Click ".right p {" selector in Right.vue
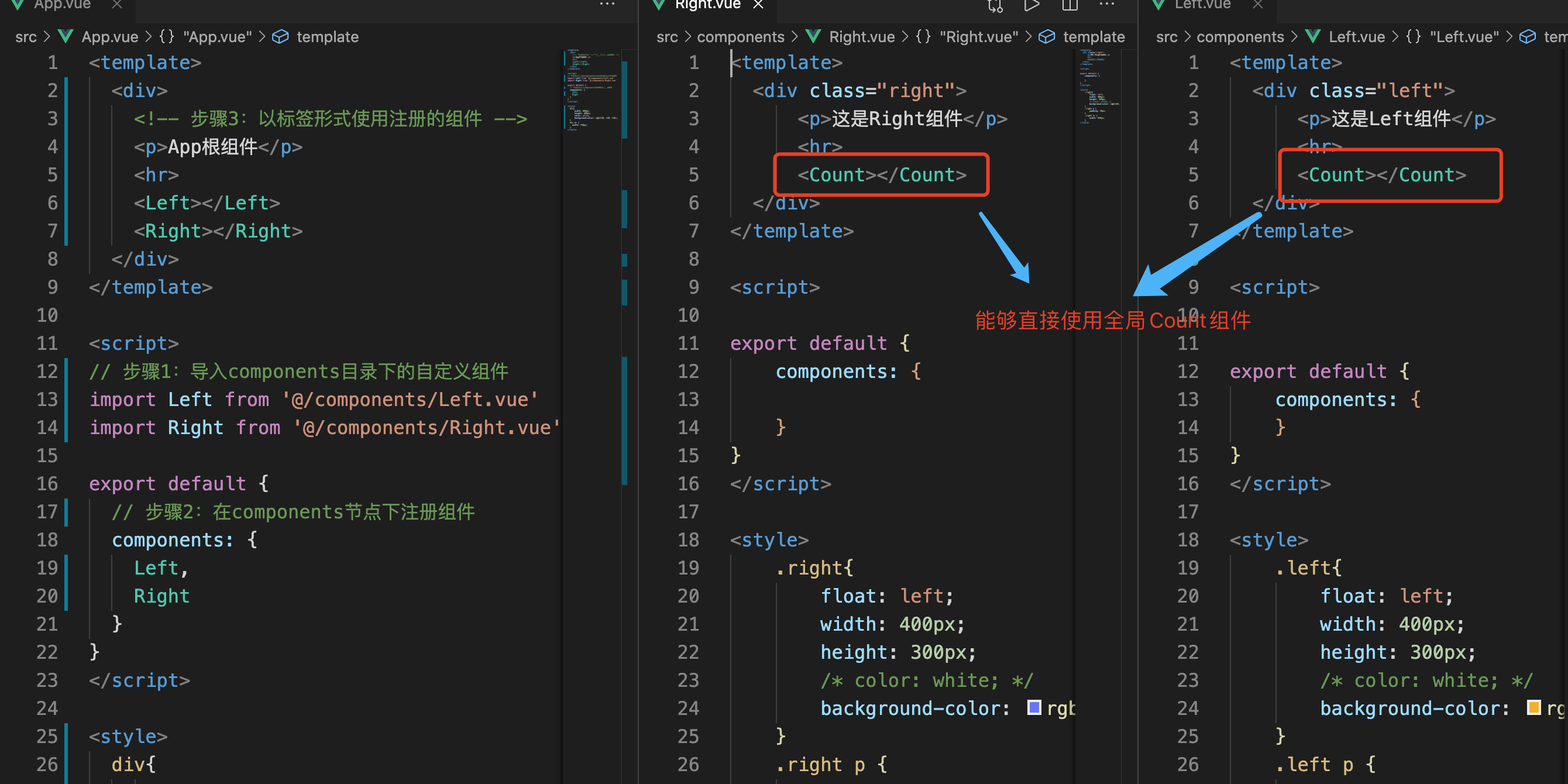Image resolution: width=1568 pixels, height=784 pixels. (831, 765)
